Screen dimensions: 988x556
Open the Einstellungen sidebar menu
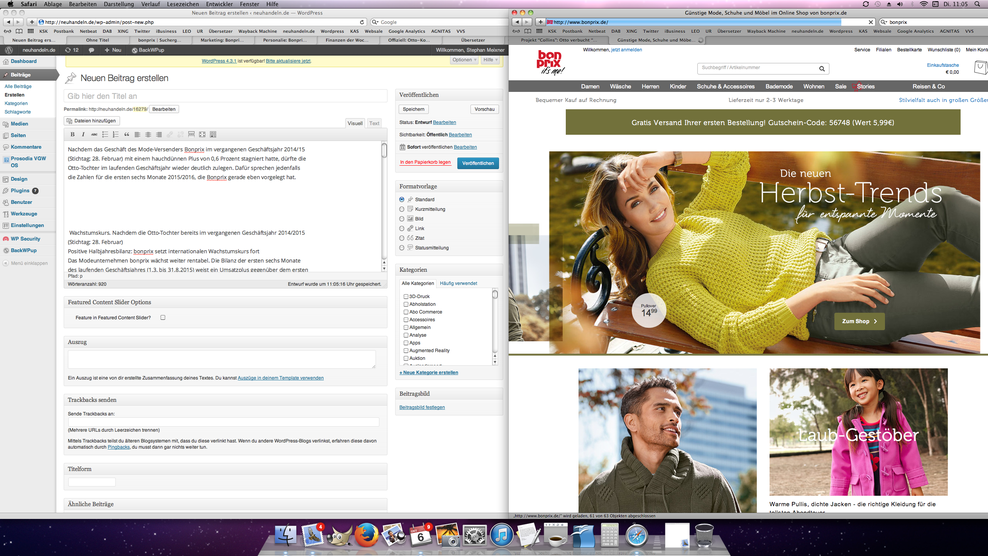pyautogui.click(x=27, y=225)
